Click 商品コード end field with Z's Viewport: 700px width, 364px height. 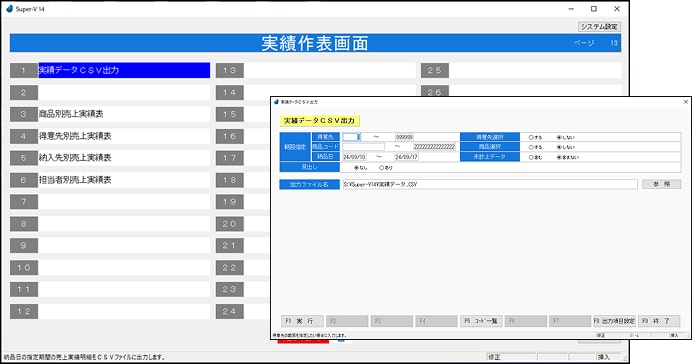point(434,146)
